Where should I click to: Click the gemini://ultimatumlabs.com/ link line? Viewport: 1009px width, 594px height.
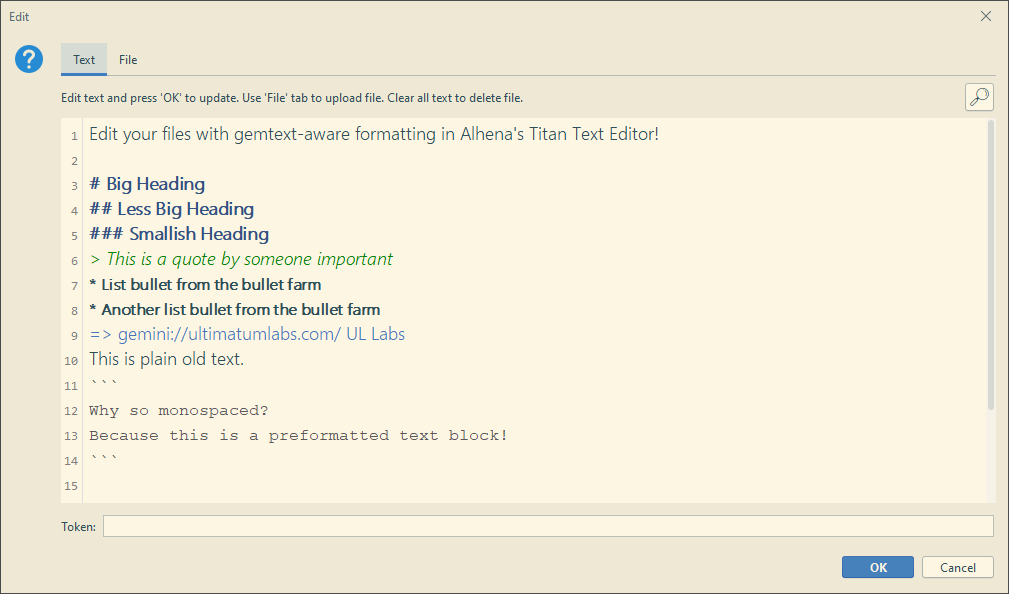tap(247, 334)
